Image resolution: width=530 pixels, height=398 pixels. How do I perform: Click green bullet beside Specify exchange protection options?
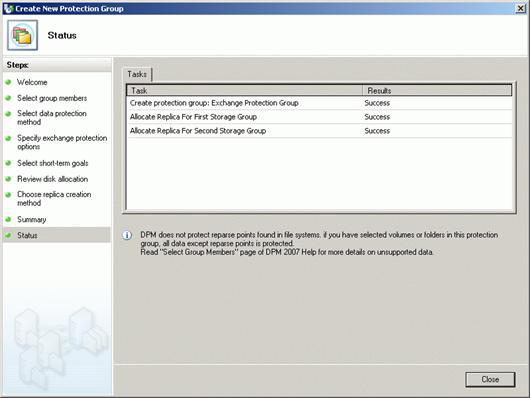pos(8,138)
